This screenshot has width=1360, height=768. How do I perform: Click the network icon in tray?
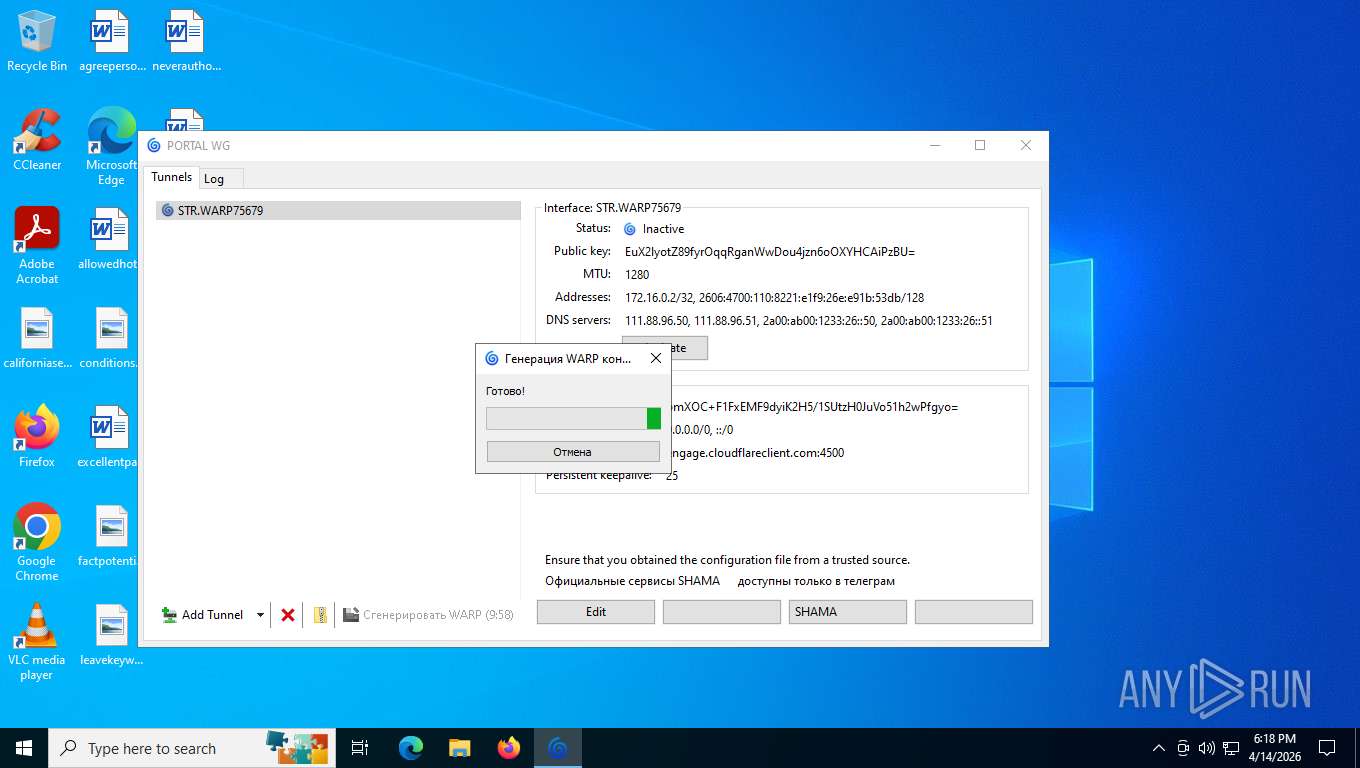point(1231,748)
